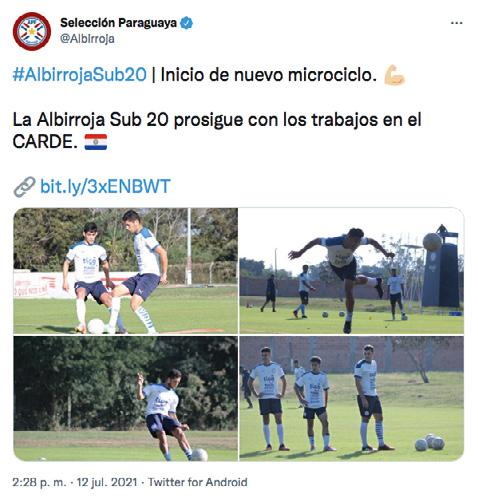Screen dimensions: 478x502
Task: Click the tweet text about CARDE
Action: [217, 130]
